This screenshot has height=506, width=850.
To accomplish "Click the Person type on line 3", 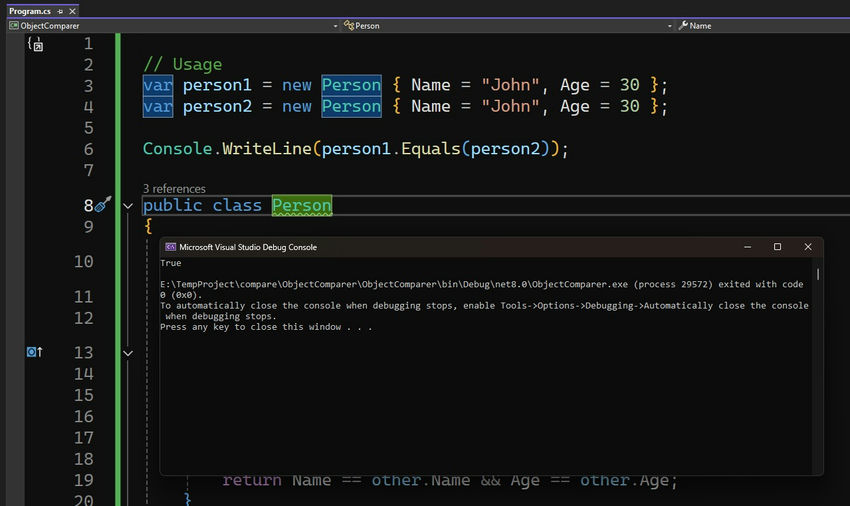I will coord(351,85).
